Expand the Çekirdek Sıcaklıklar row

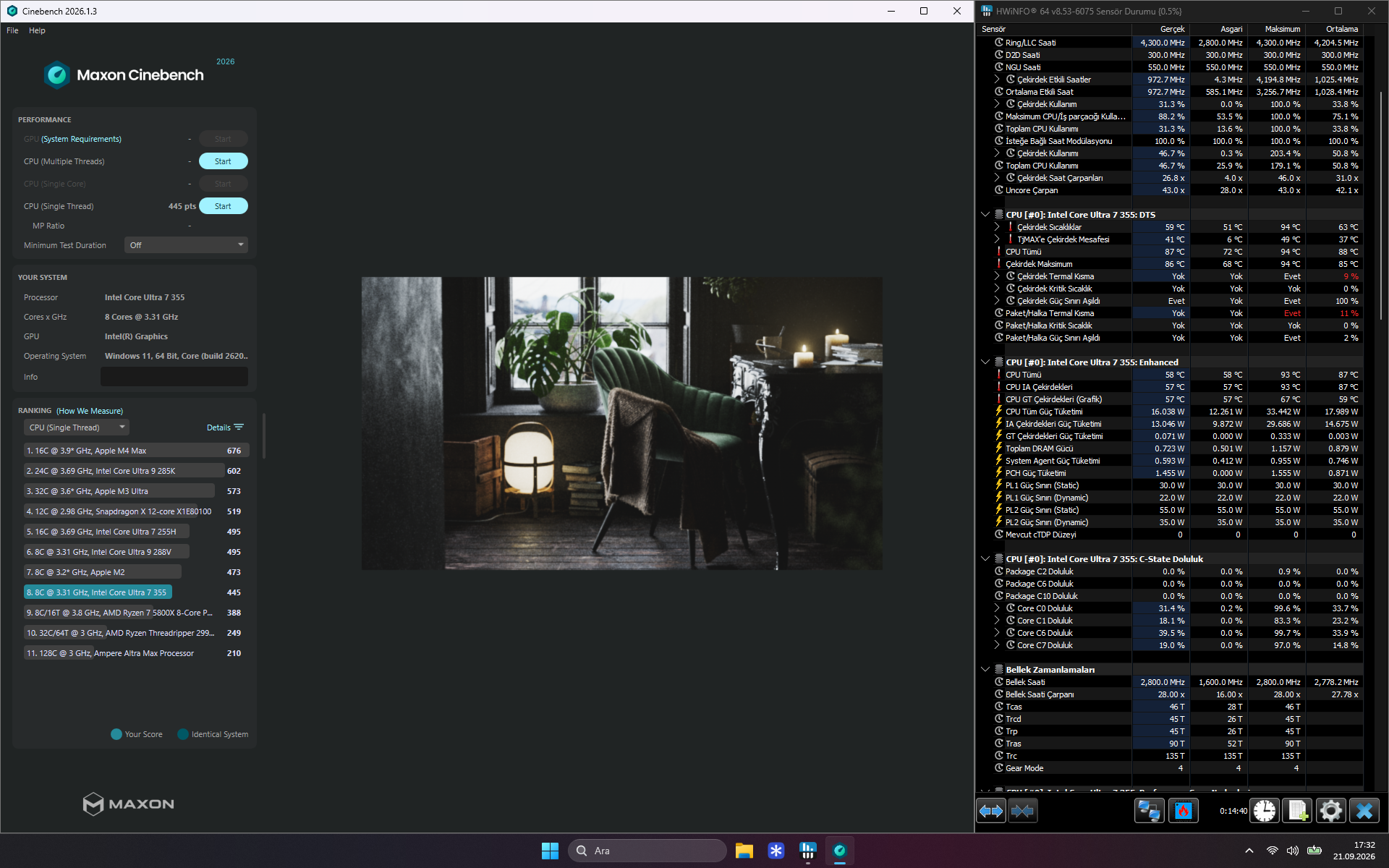[x=997, y=227]
